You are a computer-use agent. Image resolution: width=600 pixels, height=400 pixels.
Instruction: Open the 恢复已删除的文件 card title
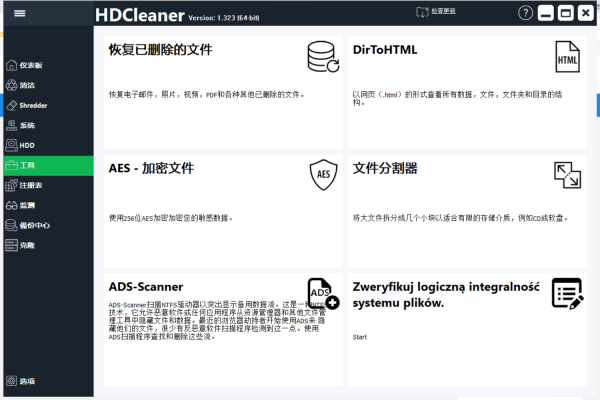[x=160, y=49]
